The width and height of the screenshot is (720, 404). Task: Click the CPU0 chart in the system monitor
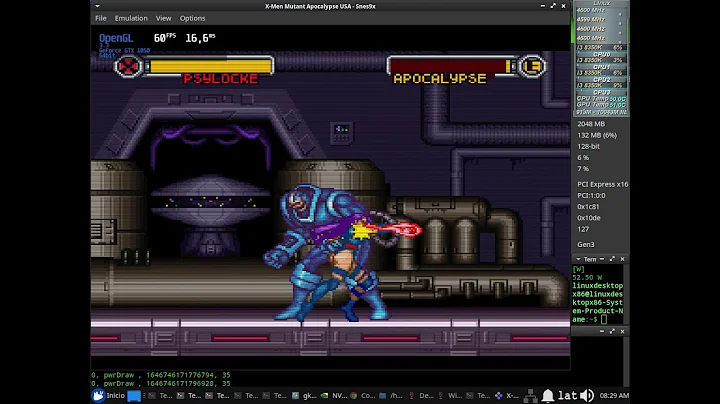(x=601, y=54)
